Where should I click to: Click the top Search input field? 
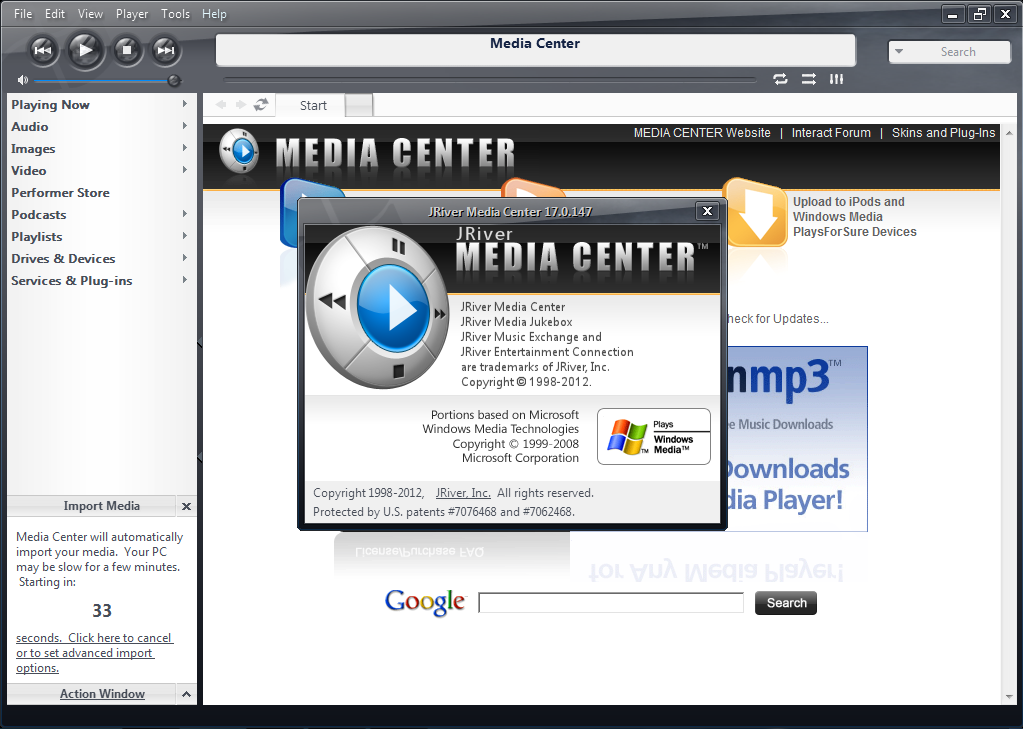[x=957, y=52]
